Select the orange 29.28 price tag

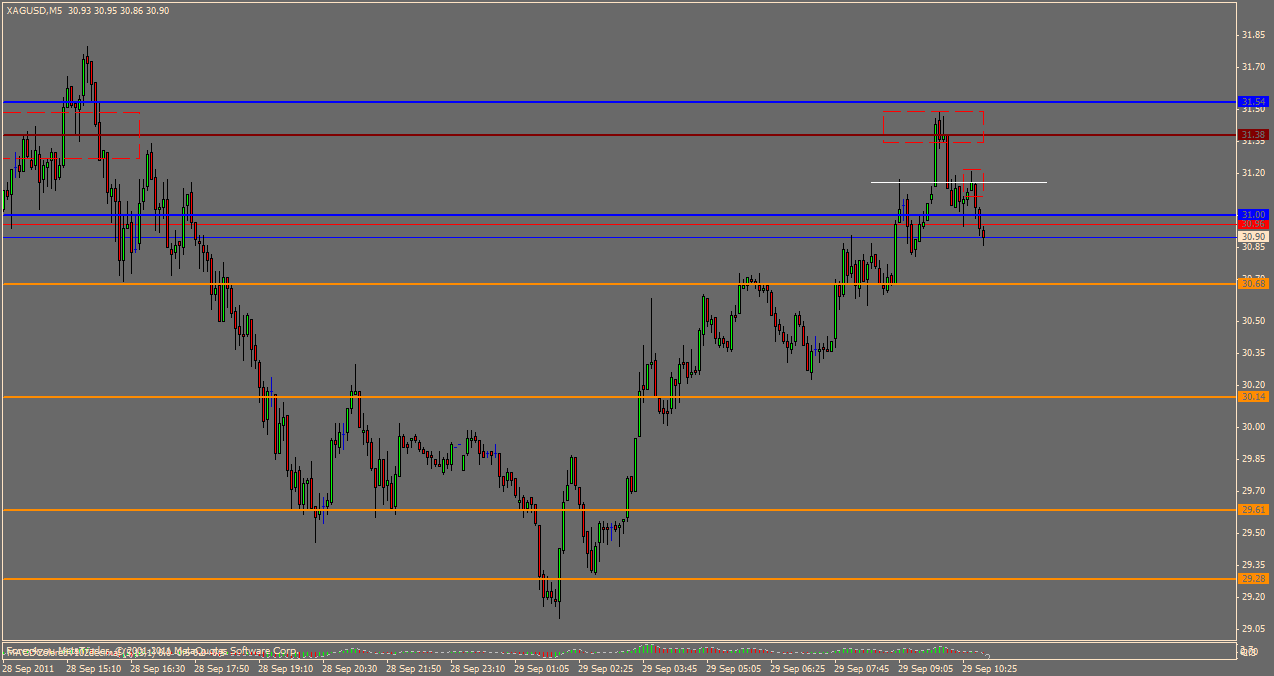pos(1253,579)
